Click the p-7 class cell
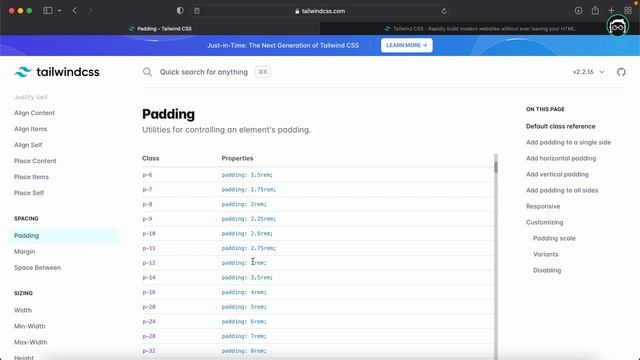The height and width of the screenshot is (360, 640). point(147,189)
